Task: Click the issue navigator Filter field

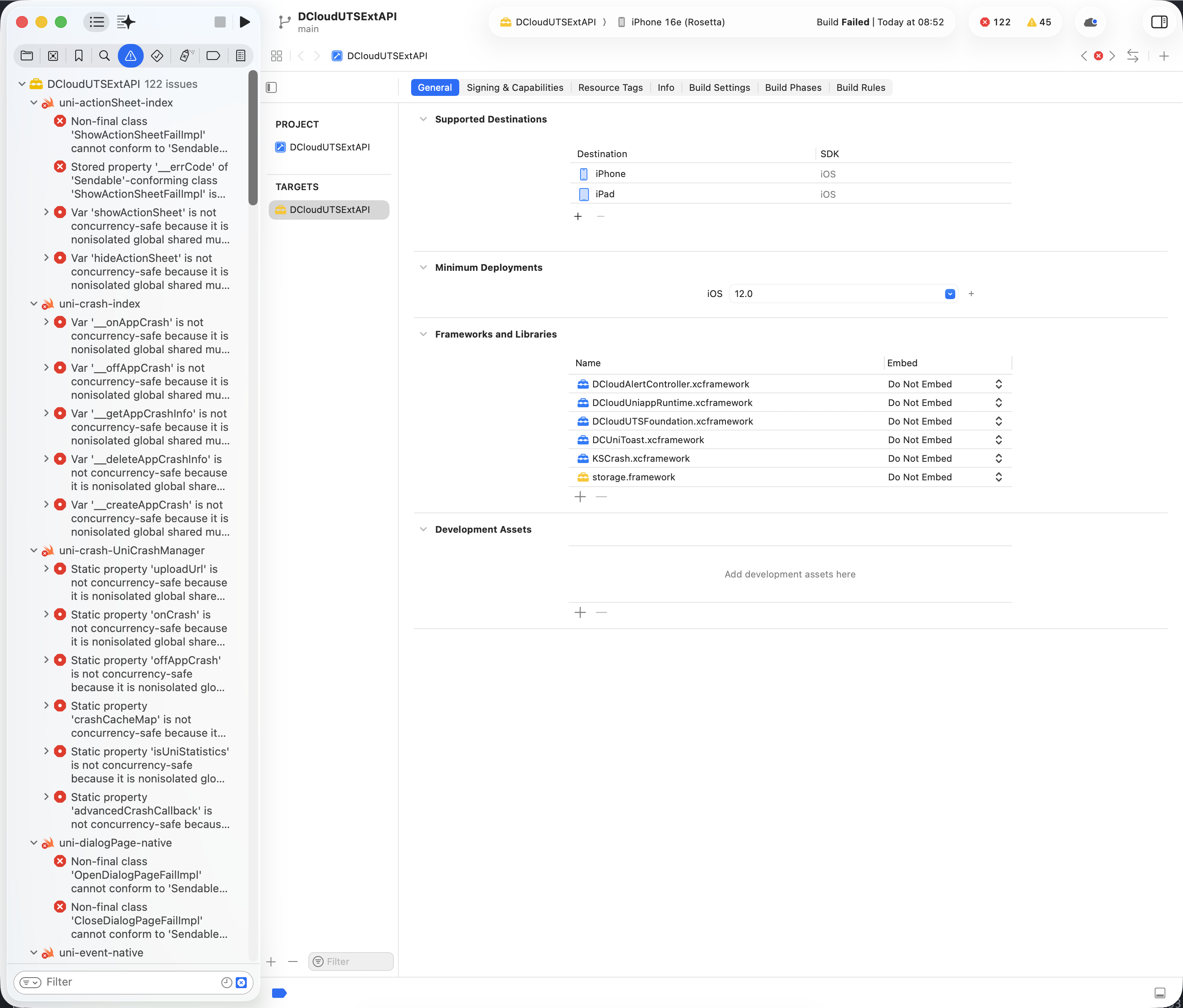Action: click(x=133, y=982)
